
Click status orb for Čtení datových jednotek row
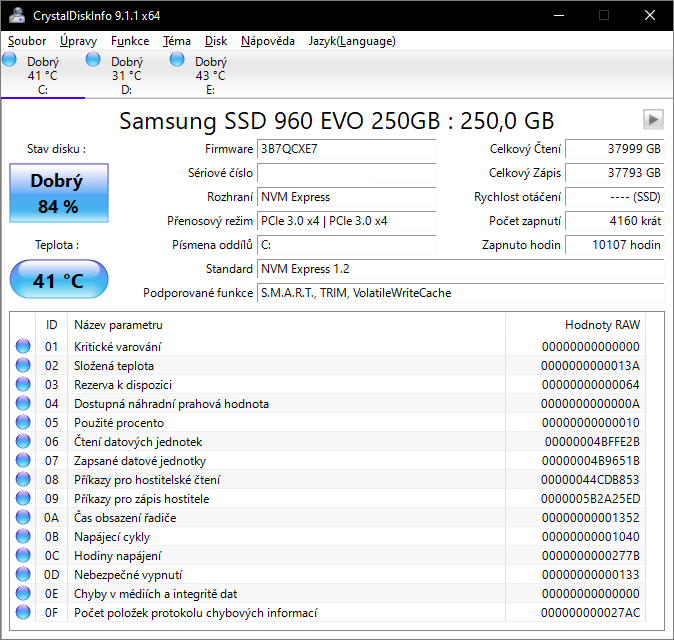point(23,441)
